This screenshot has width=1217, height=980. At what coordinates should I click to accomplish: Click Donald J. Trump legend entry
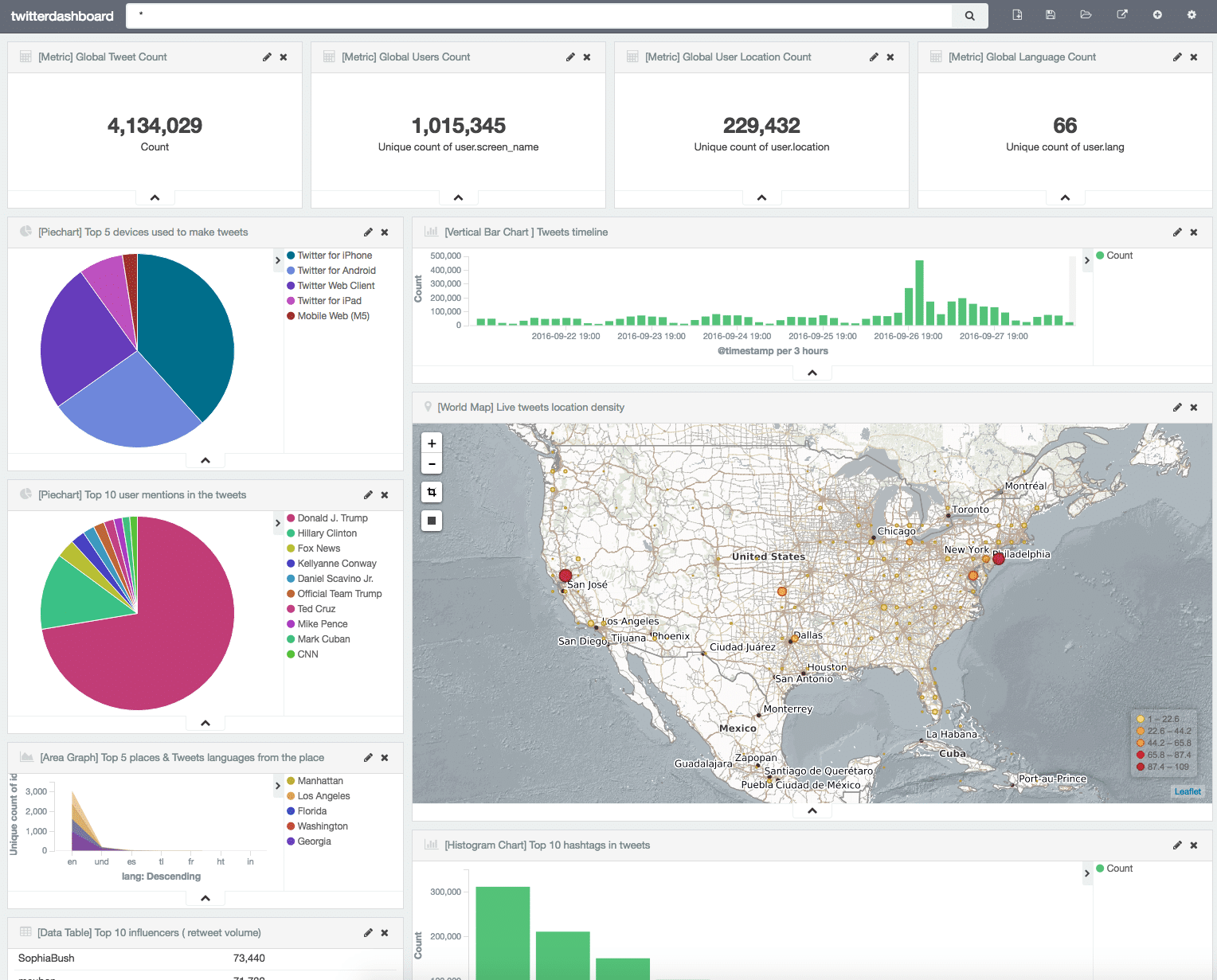click(x=327, y=518)
